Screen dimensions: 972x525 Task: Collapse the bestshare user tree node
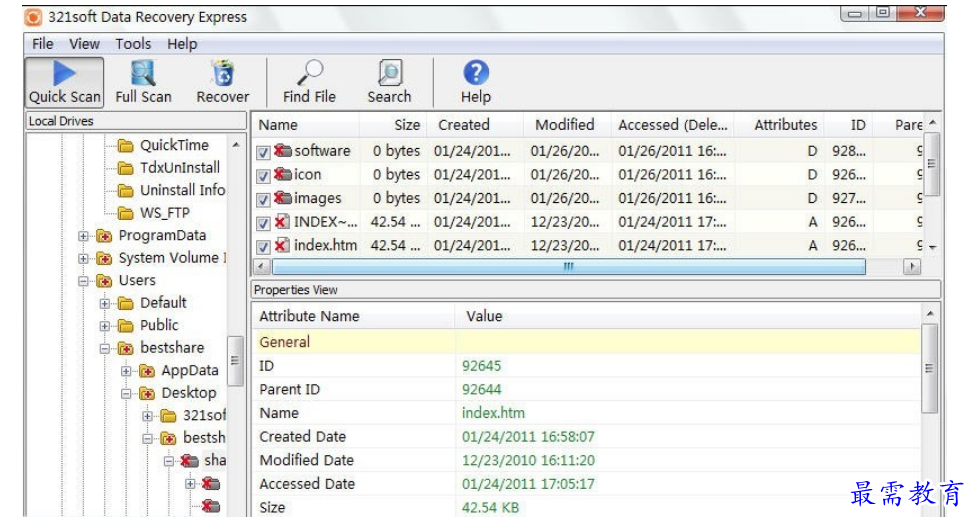[x=105, y=348]
